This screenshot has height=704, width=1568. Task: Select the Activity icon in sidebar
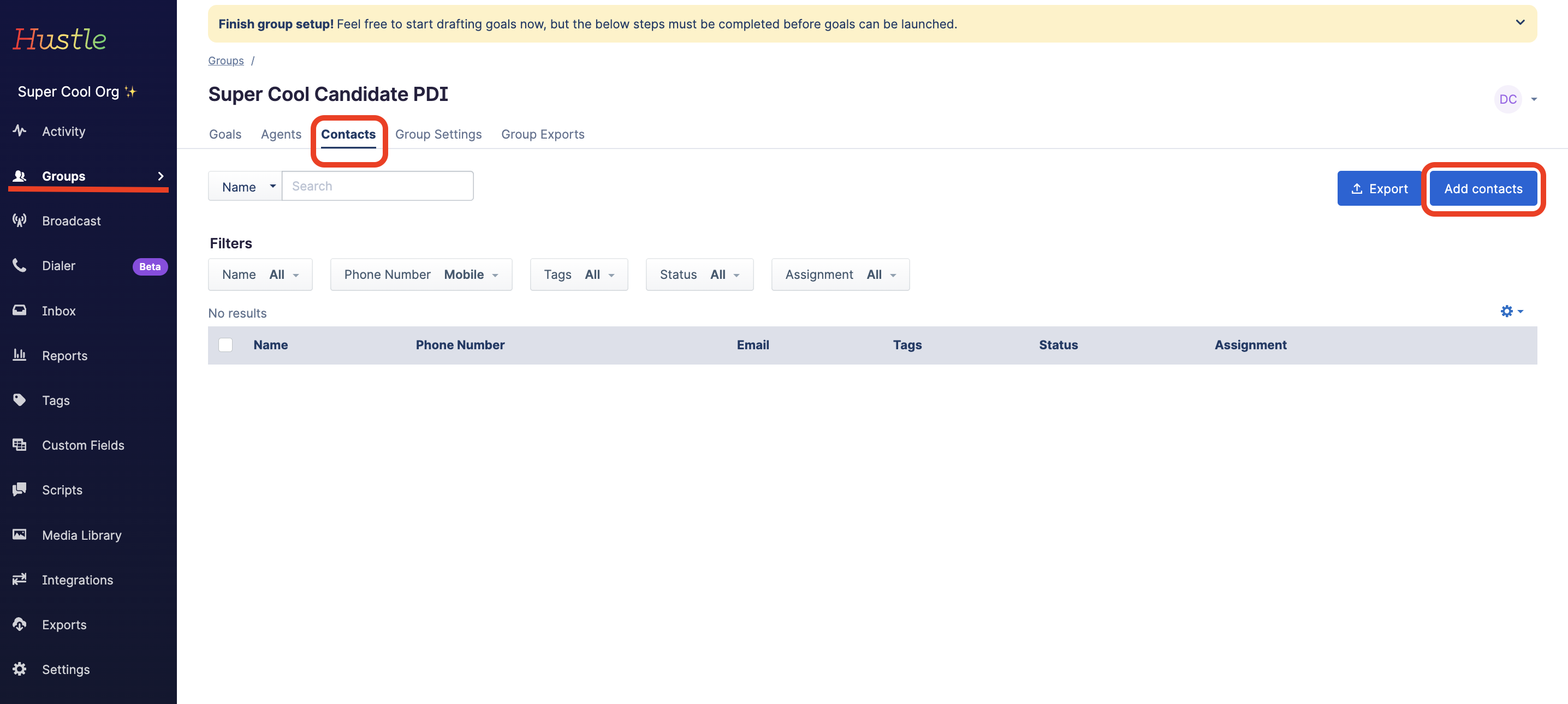19,131
